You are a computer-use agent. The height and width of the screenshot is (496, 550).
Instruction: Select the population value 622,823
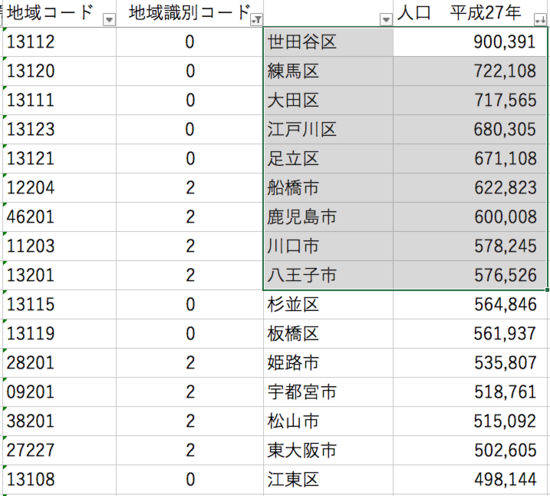click(x=470, y=188)
